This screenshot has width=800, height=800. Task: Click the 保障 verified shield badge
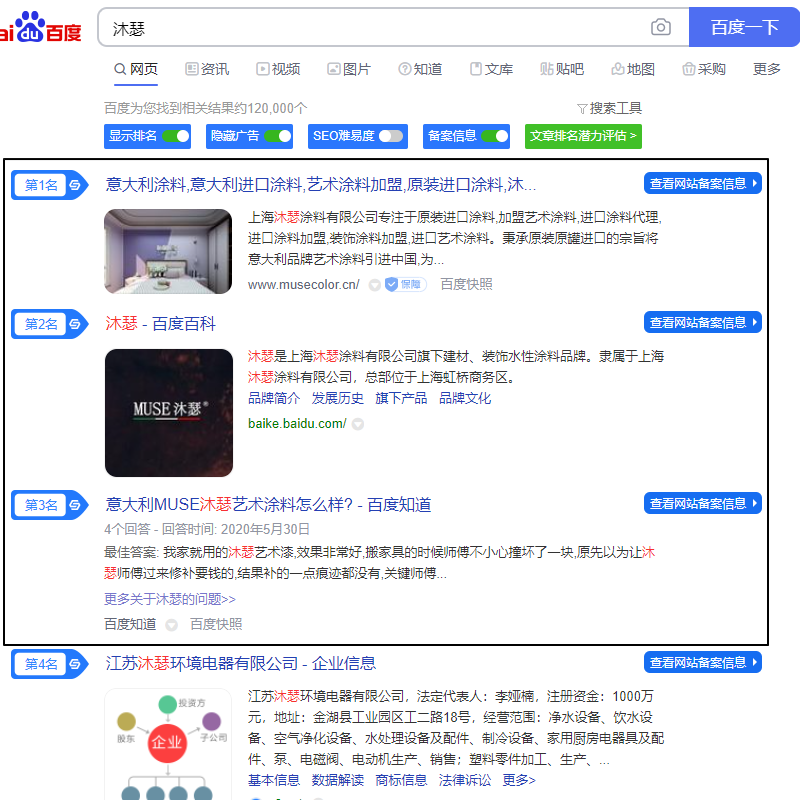click(x=406, y=284)
